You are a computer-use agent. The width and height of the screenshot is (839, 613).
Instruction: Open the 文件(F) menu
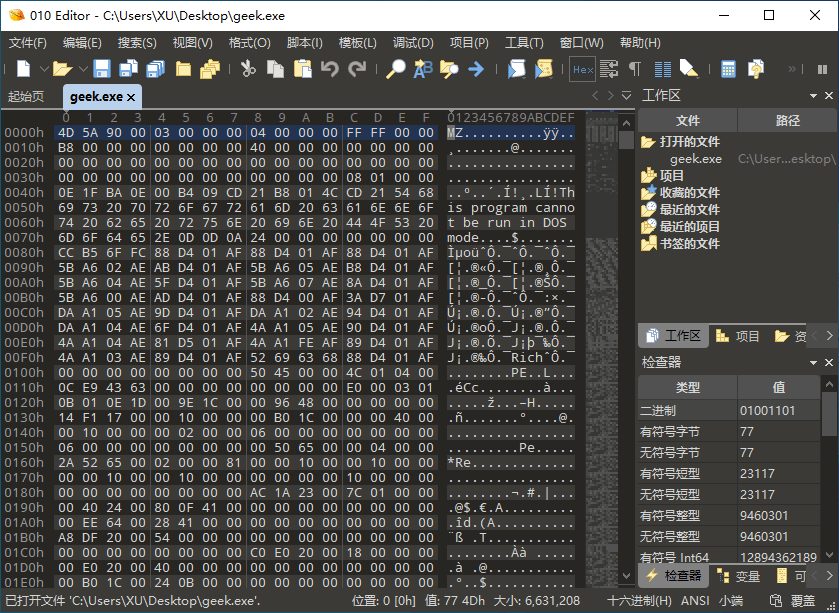pos(27,43)
